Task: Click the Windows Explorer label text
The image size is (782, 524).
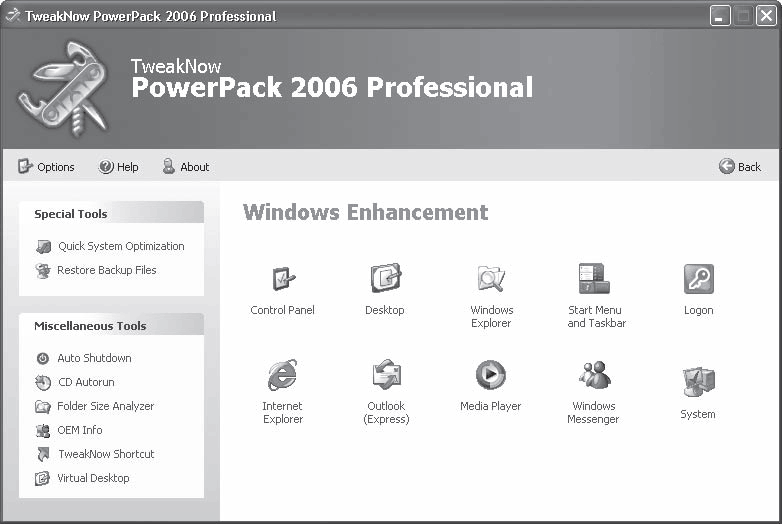Action: [491, 317]
